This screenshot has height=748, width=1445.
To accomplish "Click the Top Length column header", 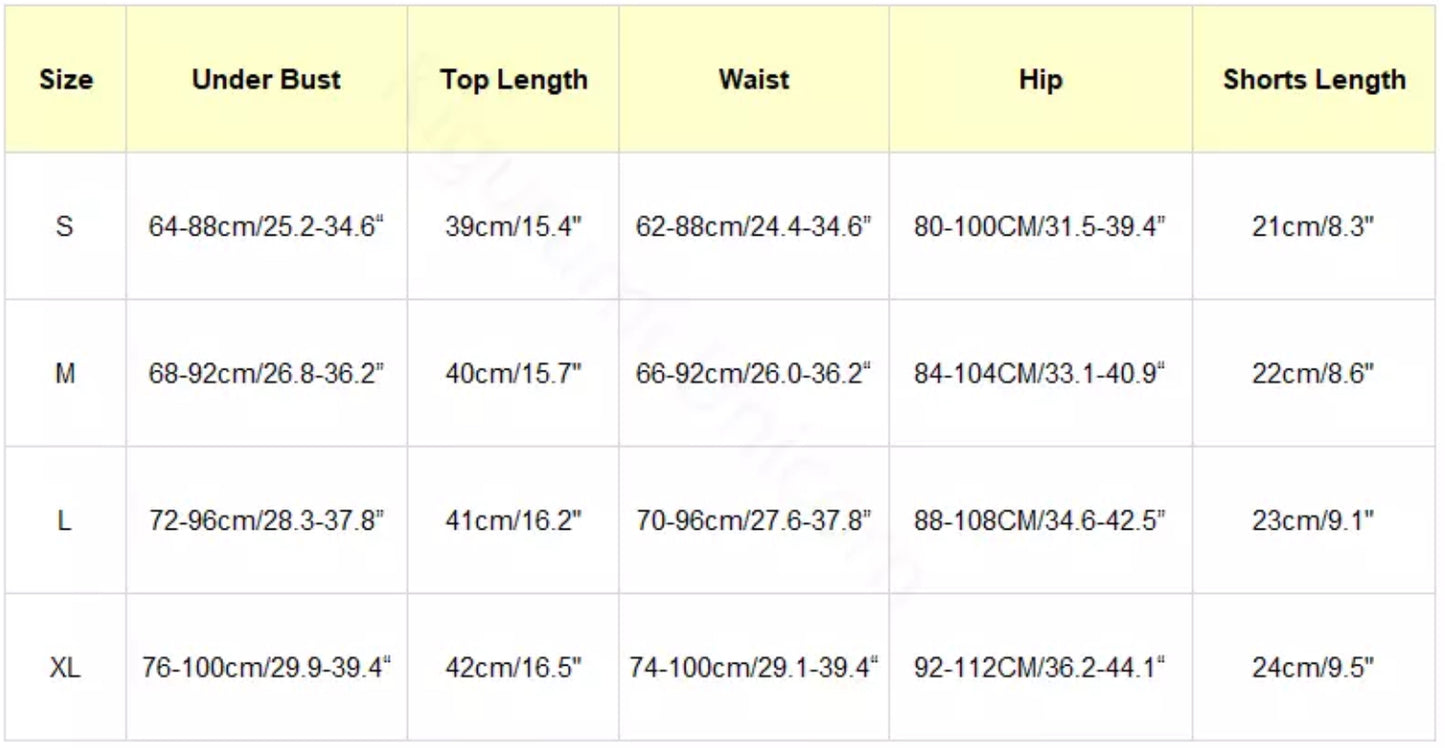I will tap(513, 80).
